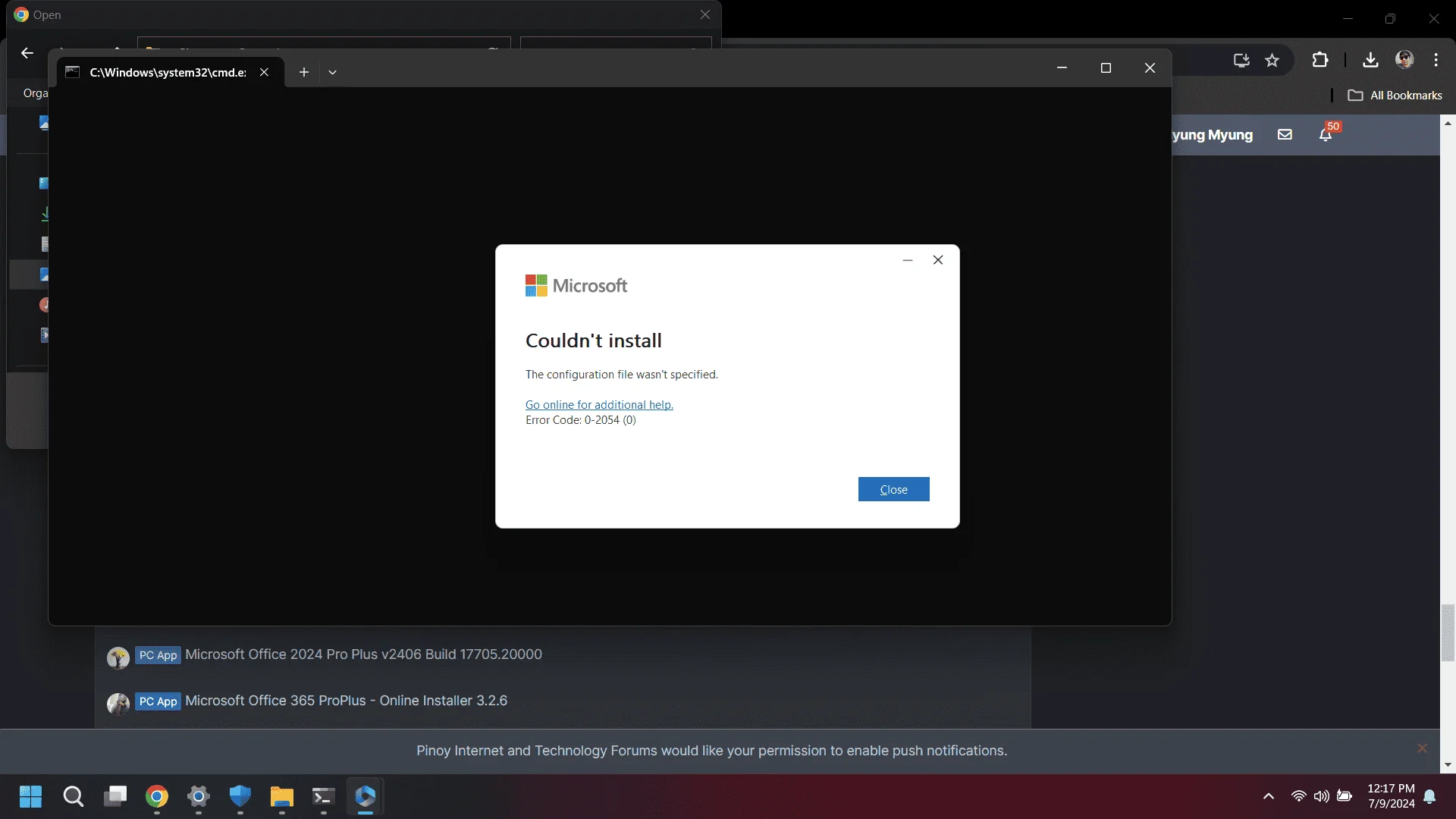Click PC App tag on Office 2024 thread
This screenshot has width=1456, height=819.
(x=158, y=655)
